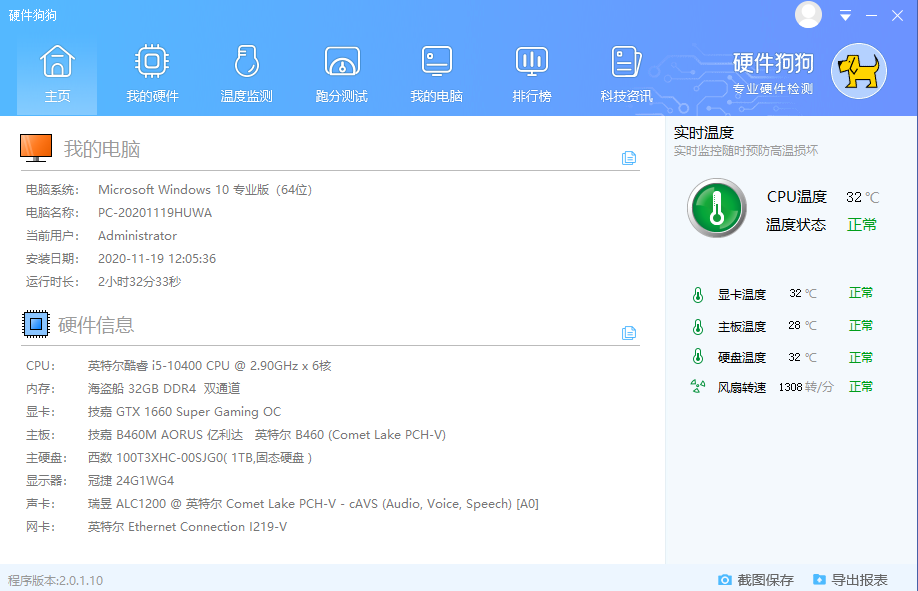Click the 主板温度 thermometer icon
918x591 pixels.
[698, 325]
